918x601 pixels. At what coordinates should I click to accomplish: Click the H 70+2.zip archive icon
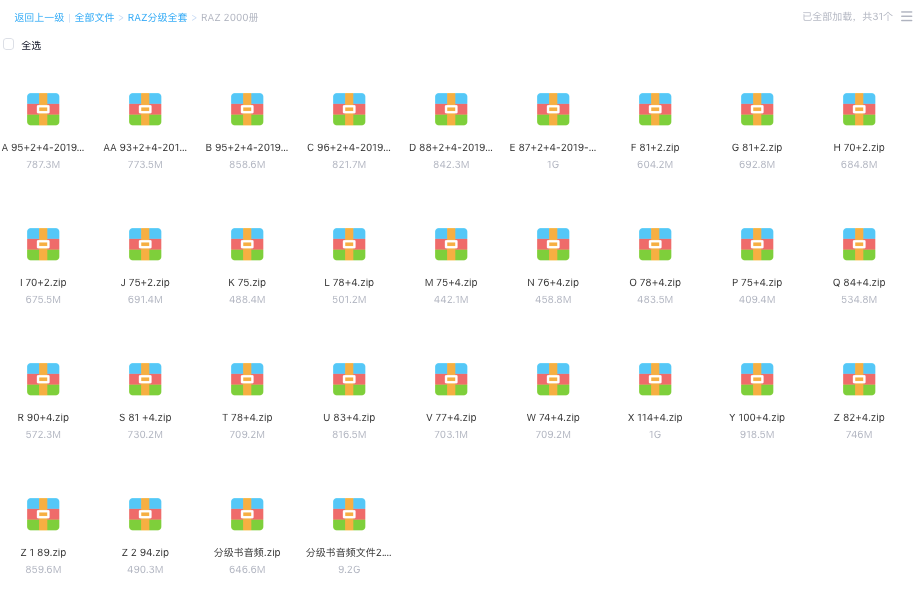click(859, 109)
